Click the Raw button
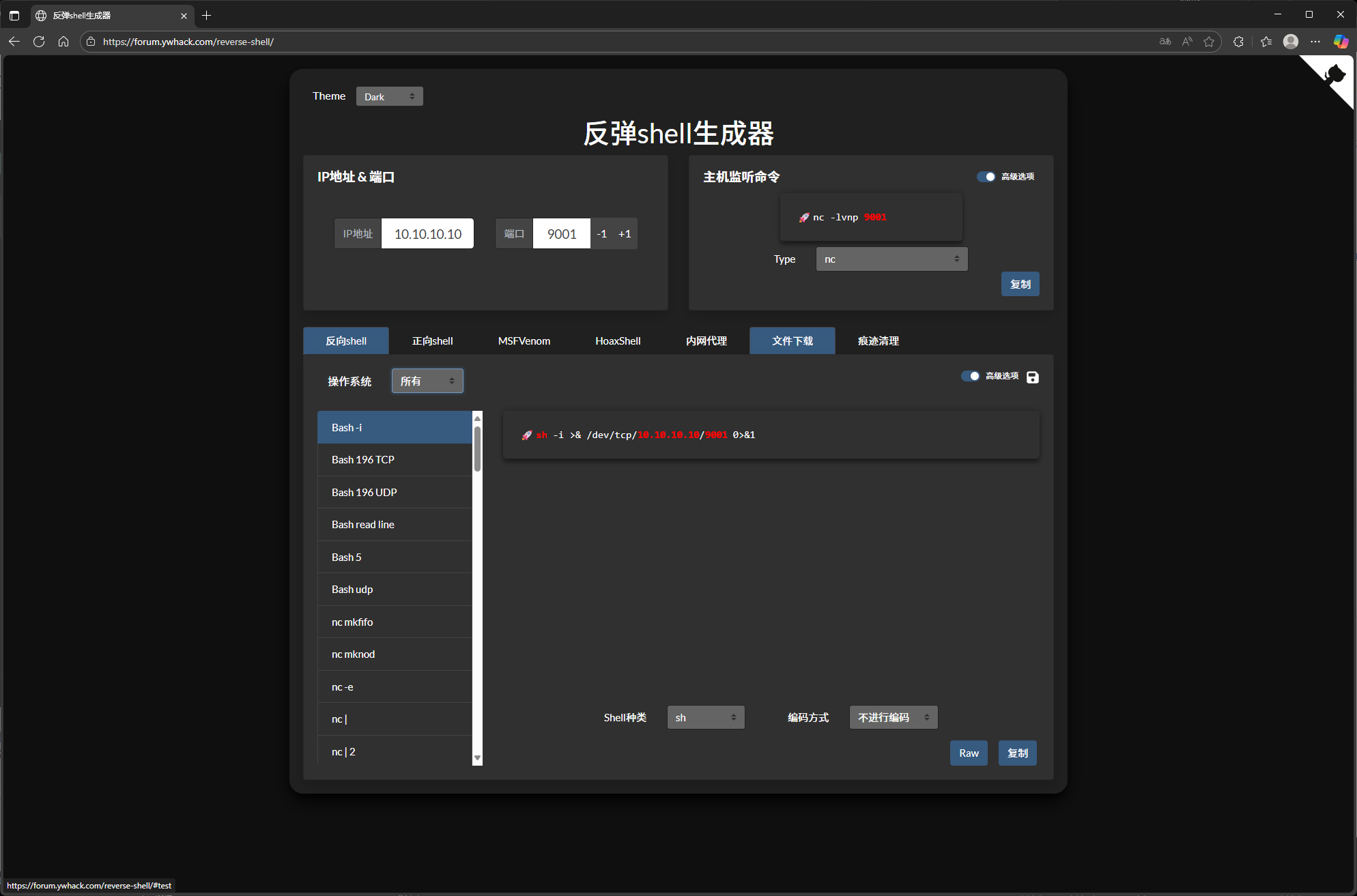1357x896 pixels. (968, 753)
